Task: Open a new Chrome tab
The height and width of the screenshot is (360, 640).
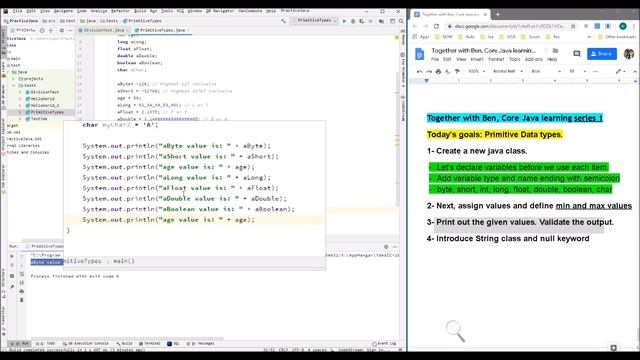Action: pos(498,14)
